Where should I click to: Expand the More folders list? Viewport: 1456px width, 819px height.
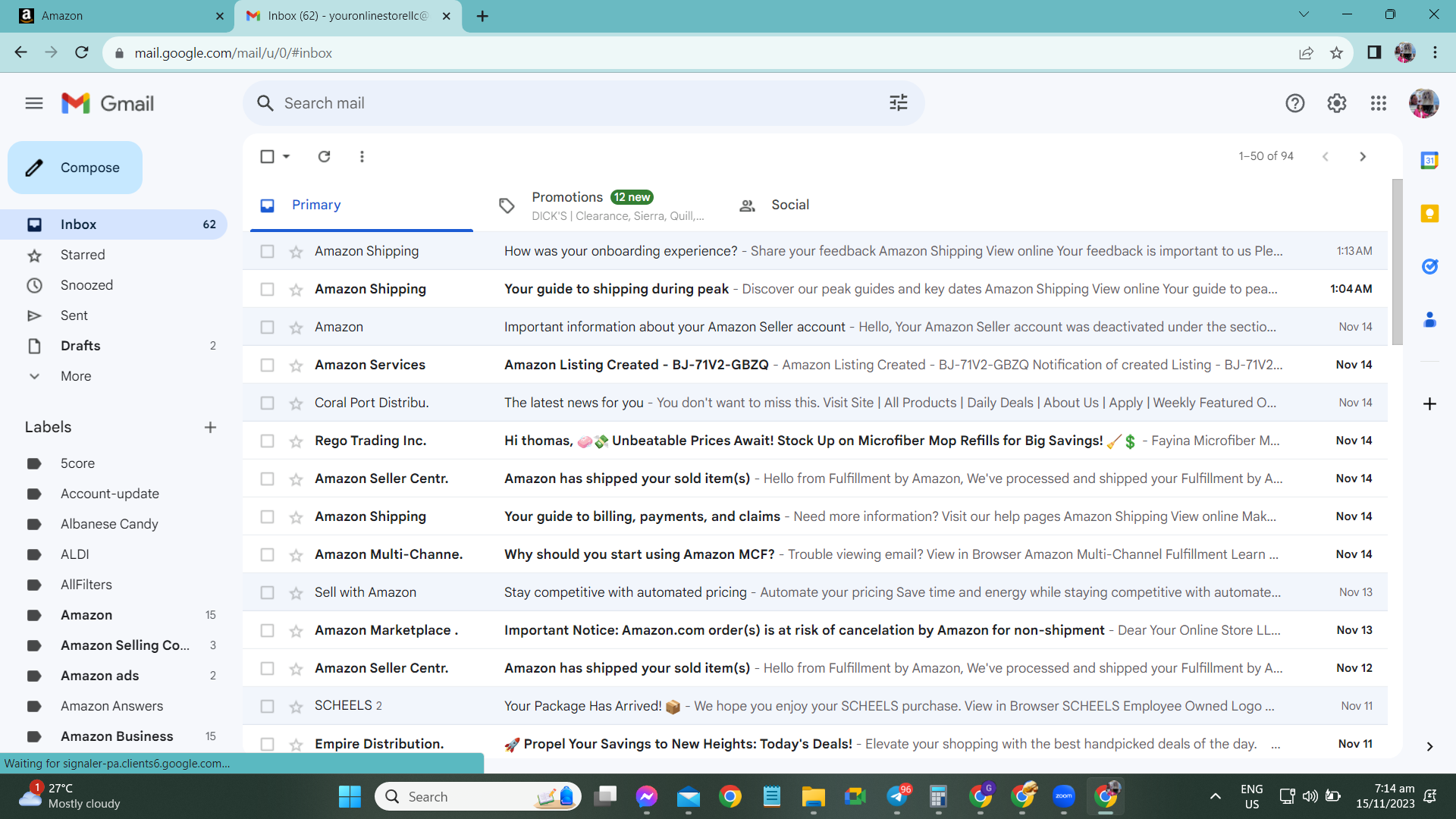(76, 376)
